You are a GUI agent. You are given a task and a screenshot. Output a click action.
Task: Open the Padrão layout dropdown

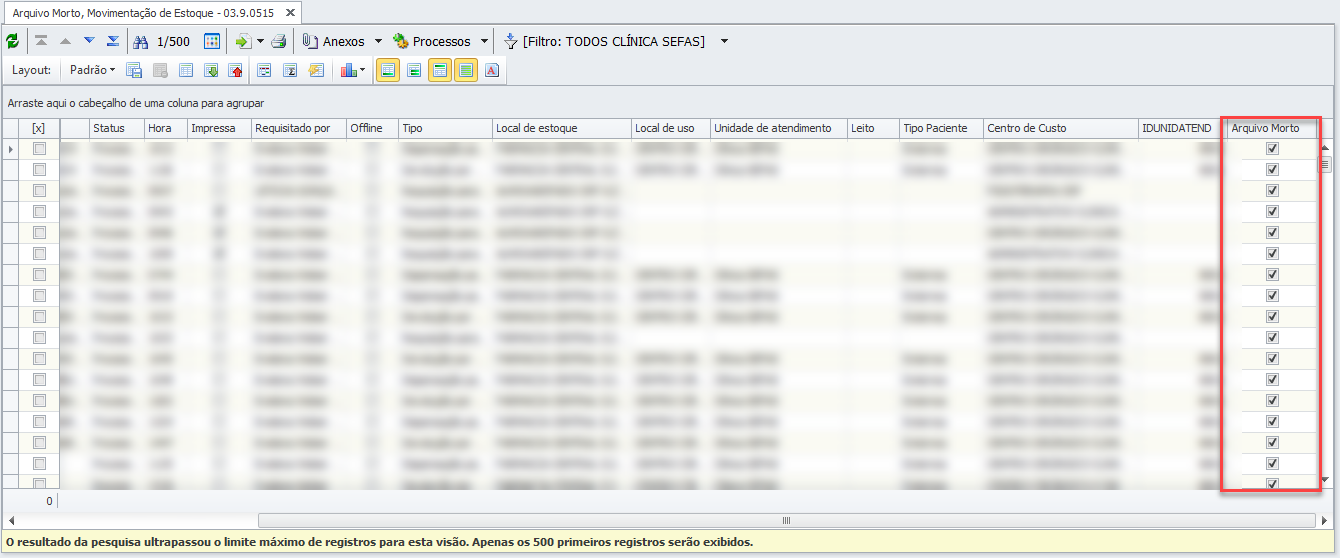click(x=93, y=70)
